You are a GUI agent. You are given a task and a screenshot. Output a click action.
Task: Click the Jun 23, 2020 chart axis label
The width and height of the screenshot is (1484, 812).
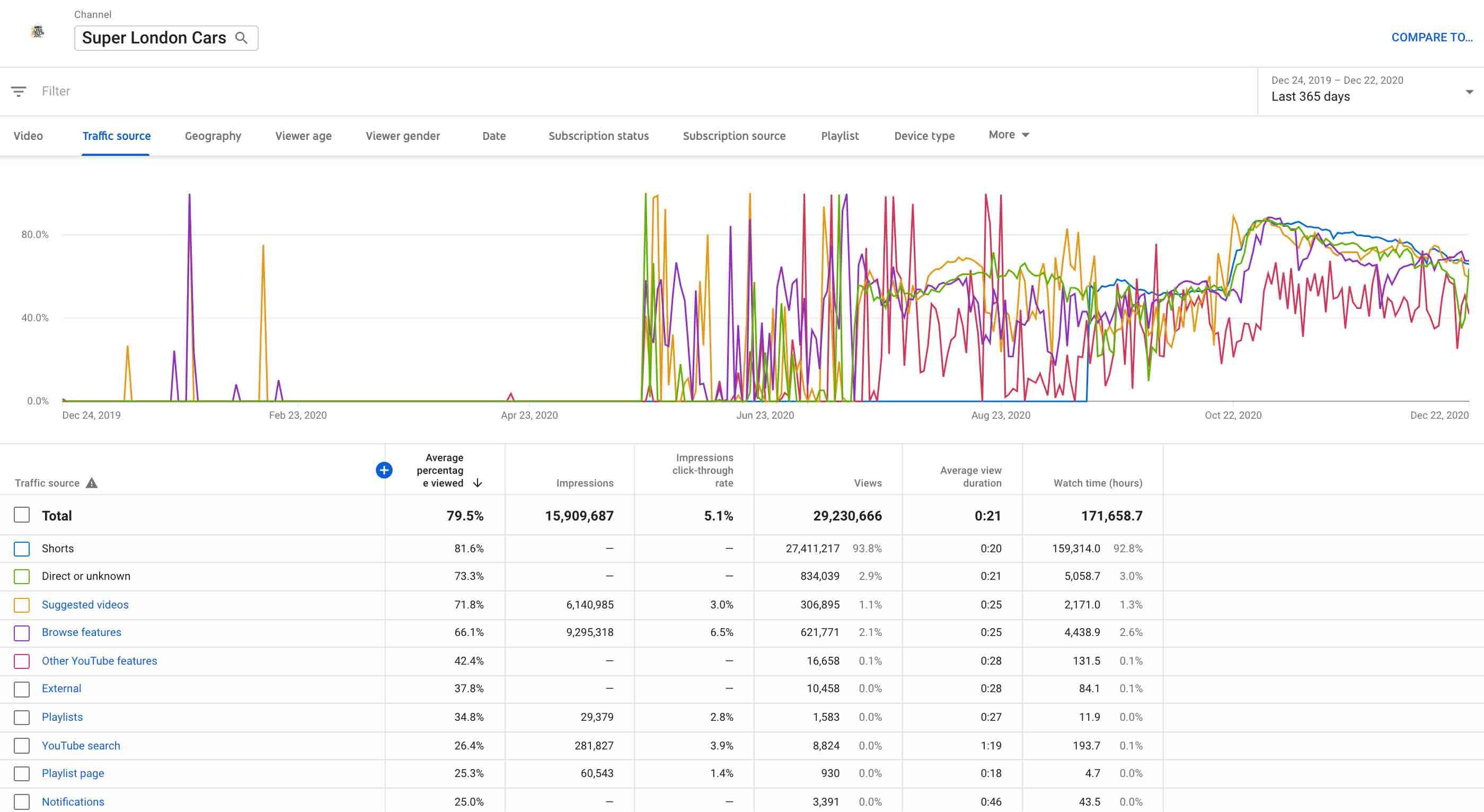tap(764, 415)
